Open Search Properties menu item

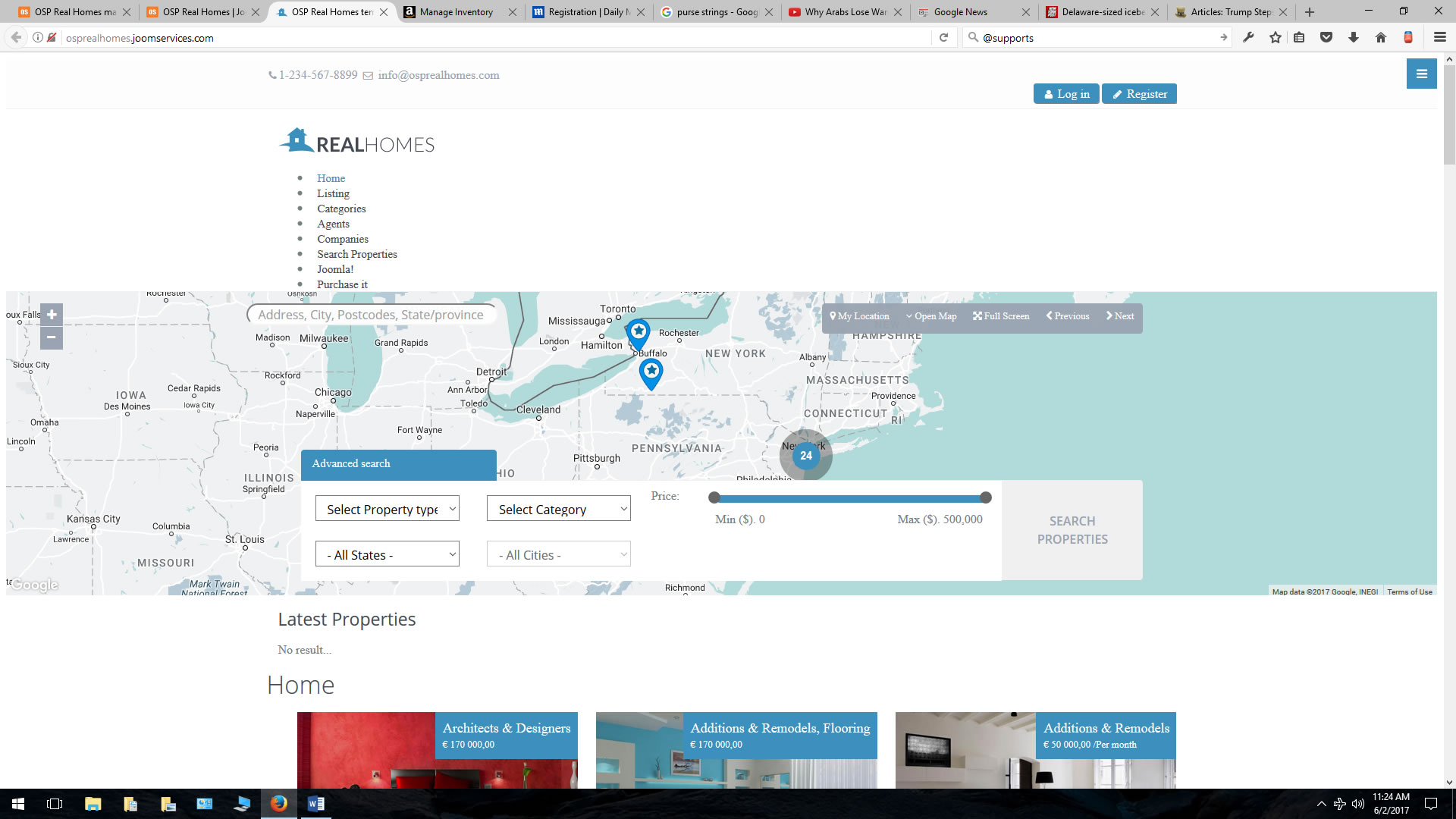pyautogui.click(x=357, y=254)
